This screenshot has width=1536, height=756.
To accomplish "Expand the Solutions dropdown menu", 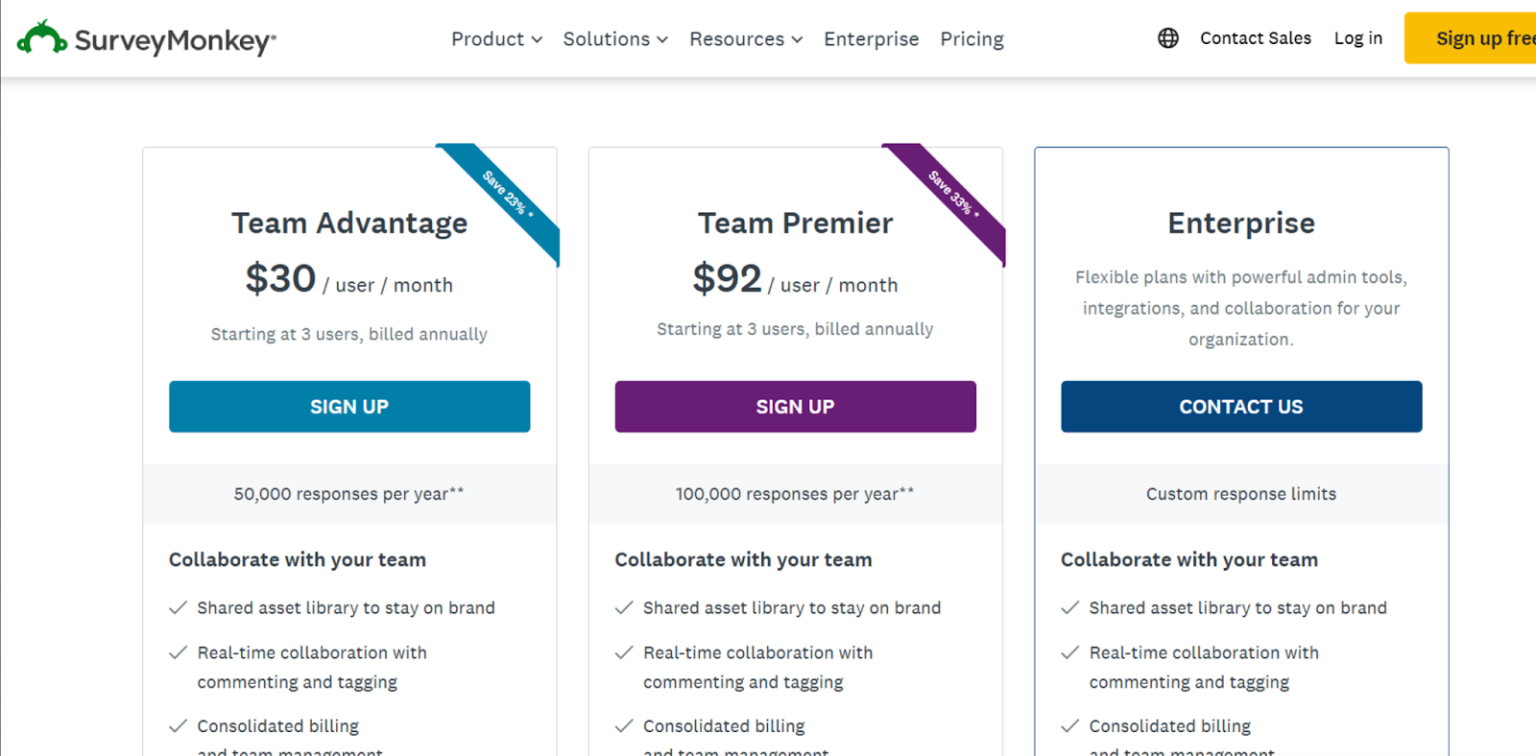I will click(615, 39).
